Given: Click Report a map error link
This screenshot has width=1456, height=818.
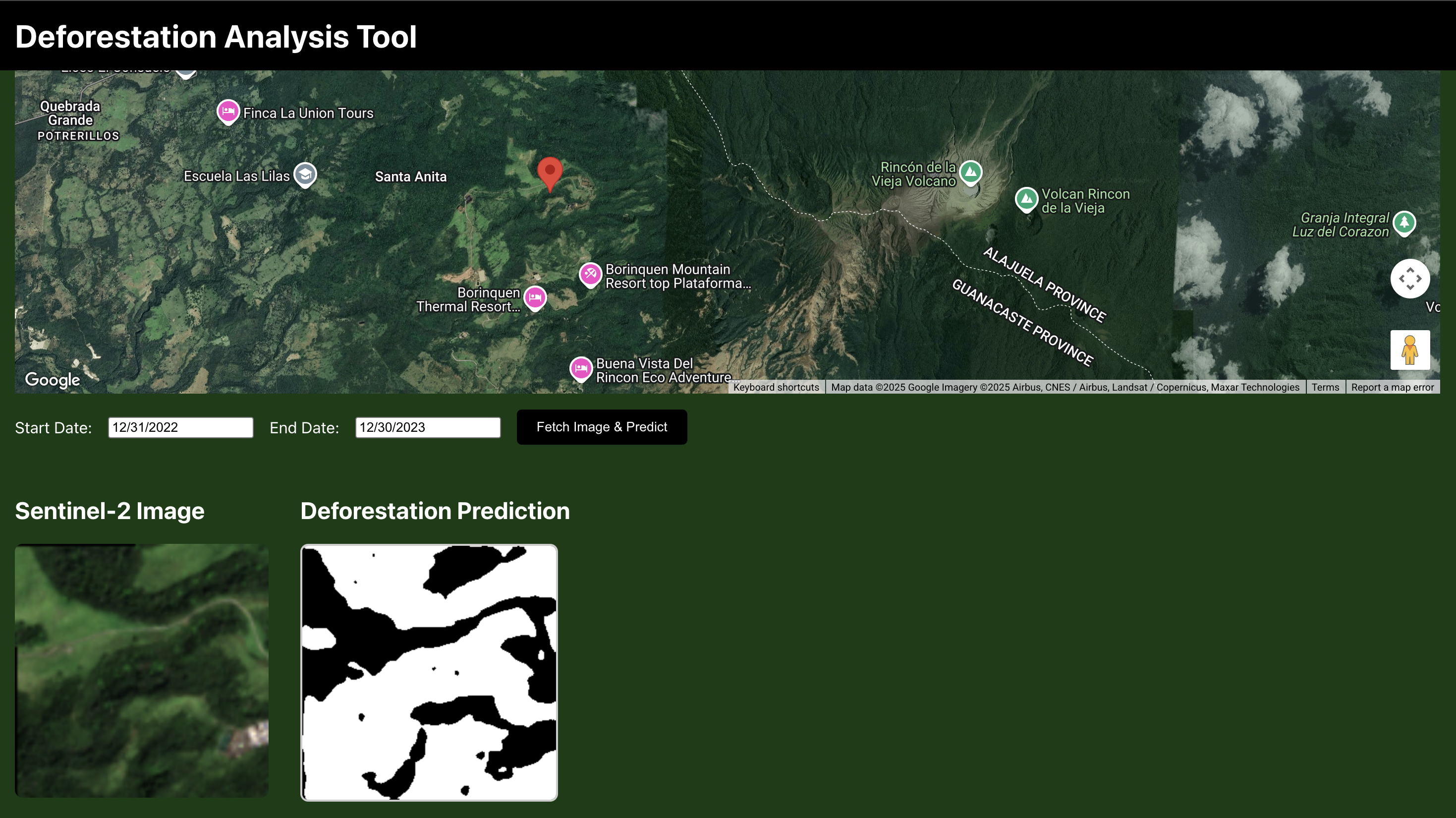Looking at the screenshot, I should click(1392, 387).
